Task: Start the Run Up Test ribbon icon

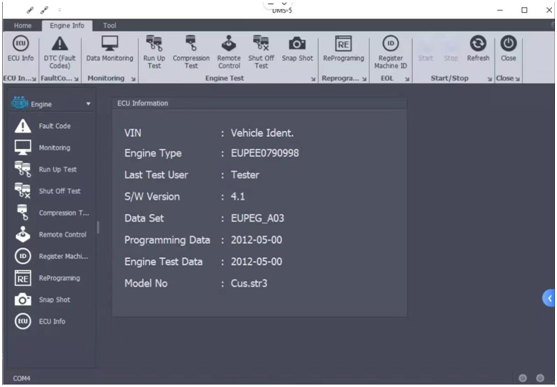Action: coord(154,52)
